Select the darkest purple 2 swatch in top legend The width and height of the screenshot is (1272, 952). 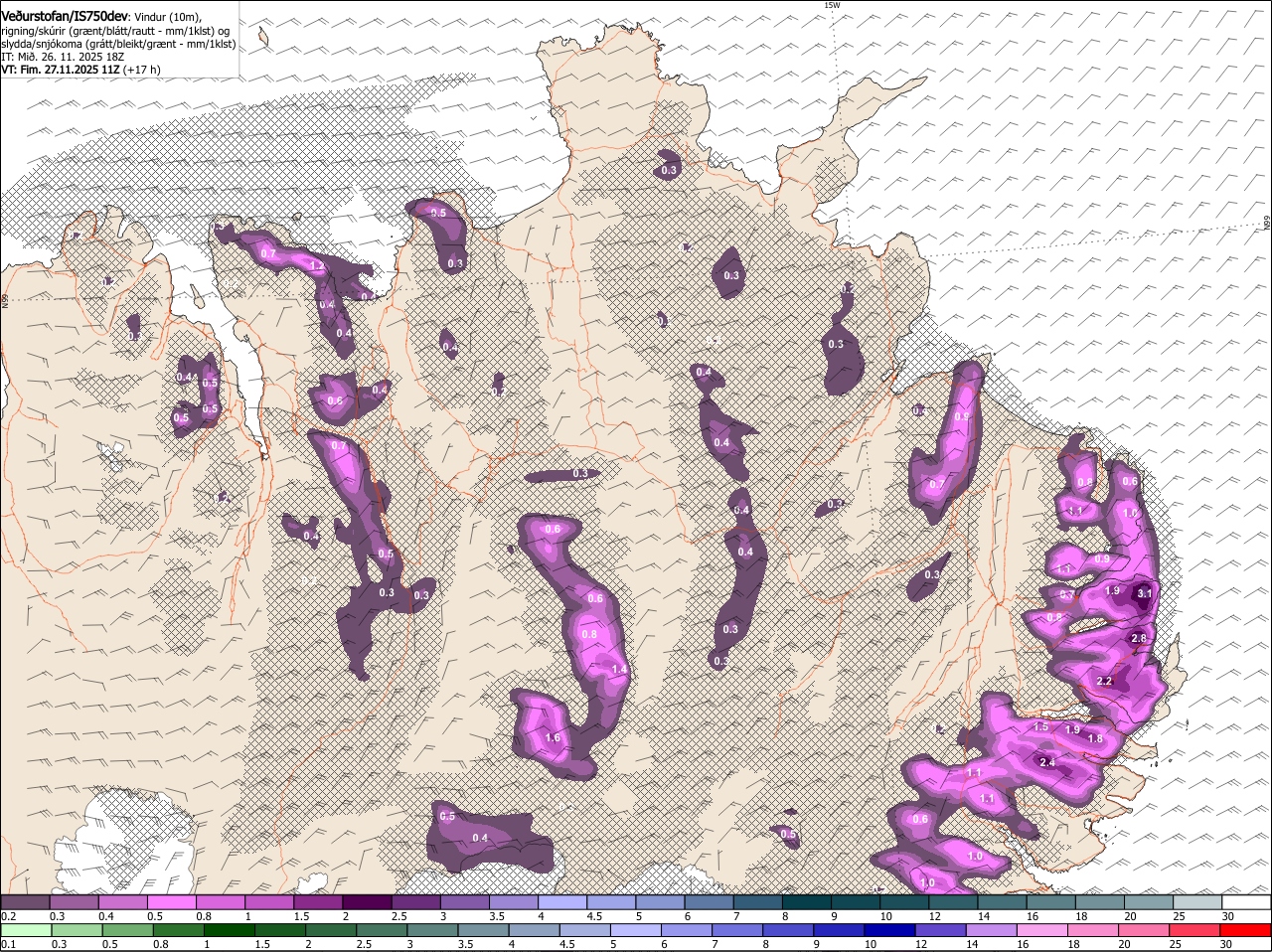[367, 901]
